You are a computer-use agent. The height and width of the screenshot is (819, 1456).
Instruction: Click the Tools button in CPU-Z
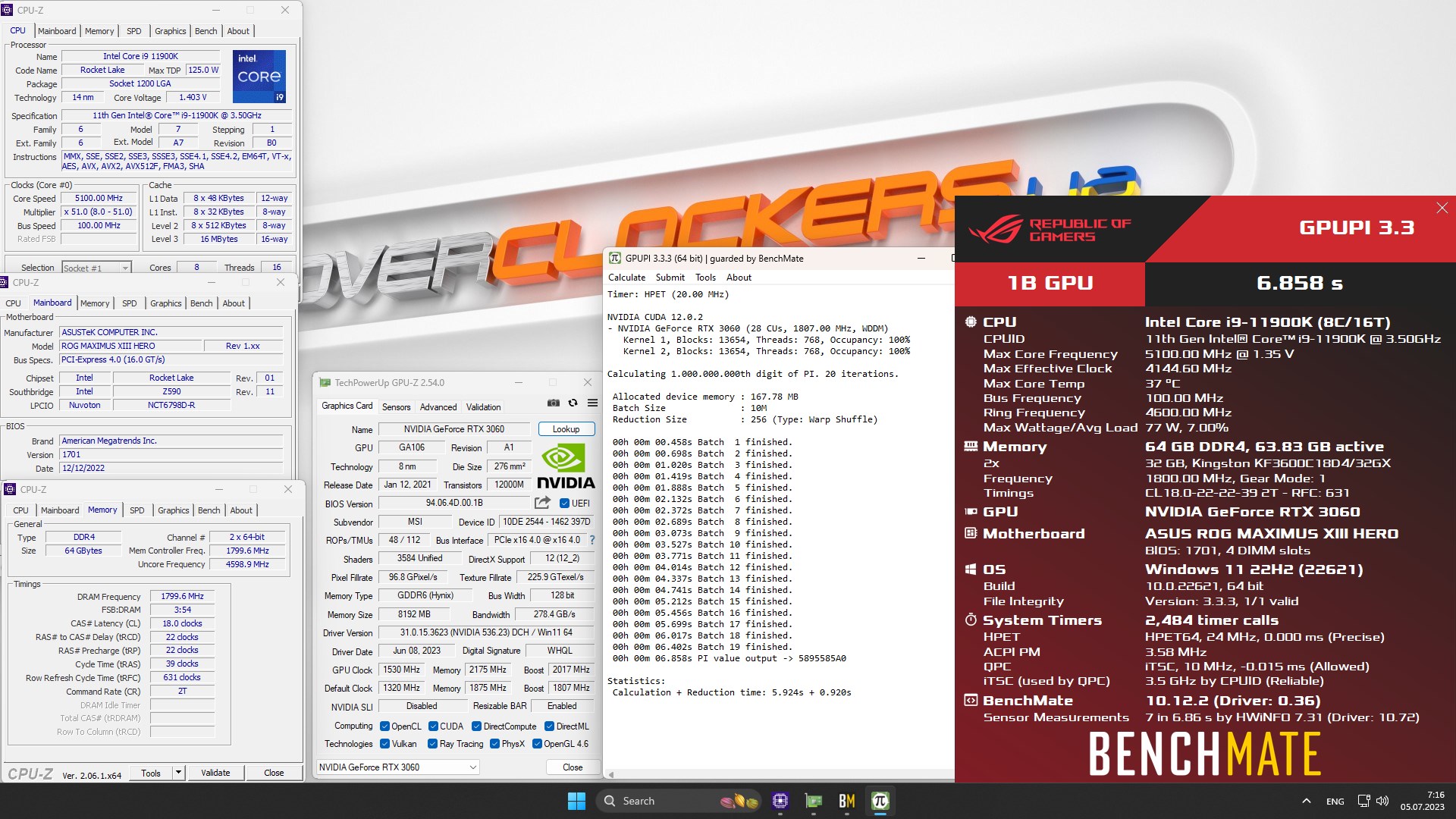pyautogui.click(x=151, y=773)
